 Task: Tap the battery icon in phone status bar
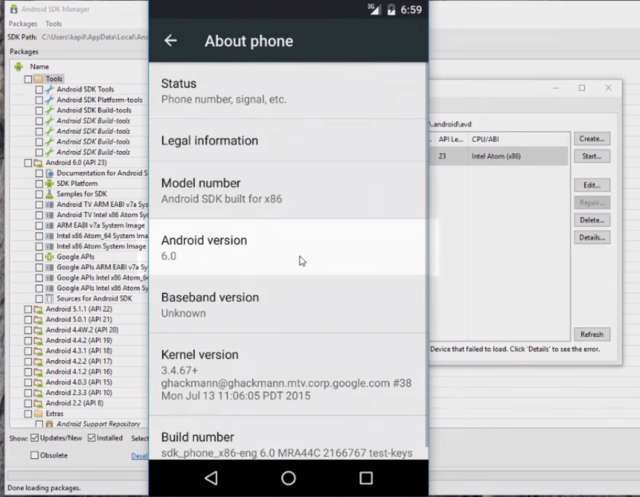[391, 9]
